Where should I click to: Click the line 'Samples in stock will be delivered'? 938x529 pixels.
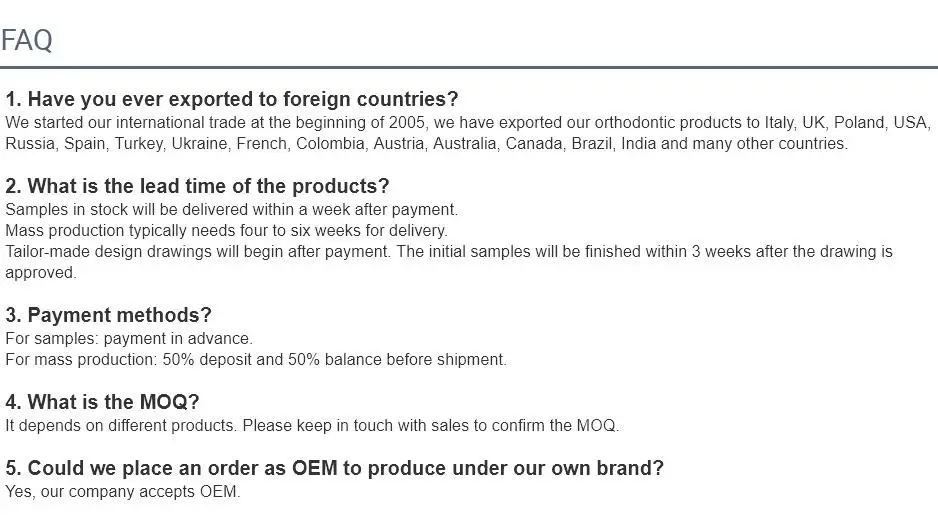232,209
